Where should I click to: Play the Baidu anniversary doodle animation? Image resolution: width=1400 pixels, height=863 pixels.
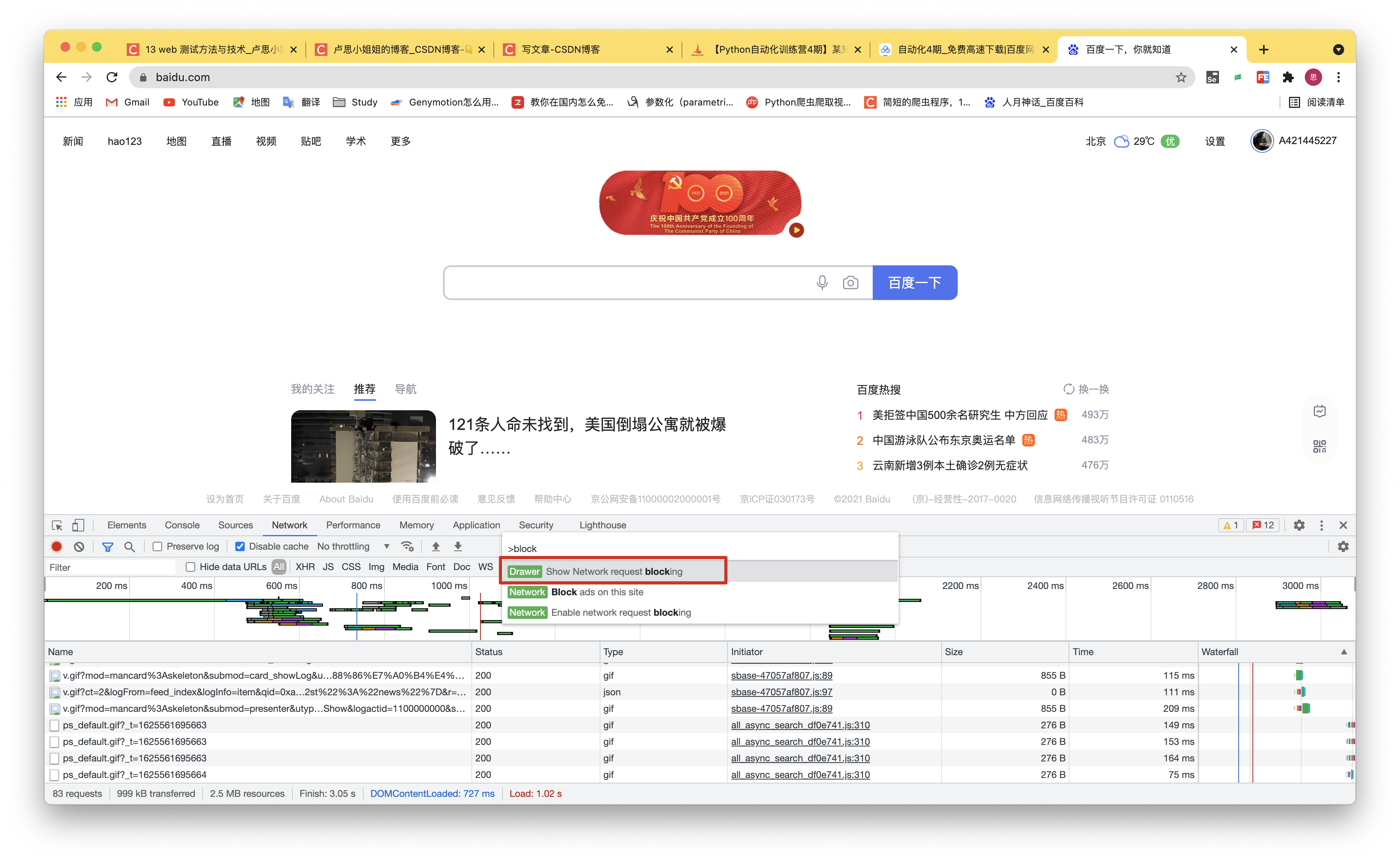(x=796, y=230)
